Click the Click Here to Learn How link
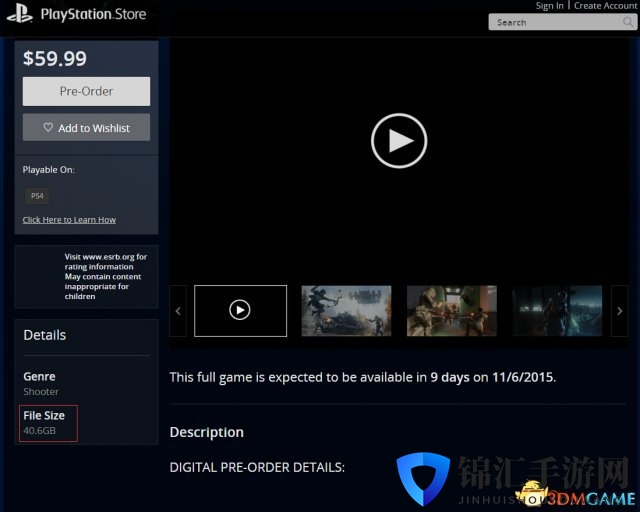This screenshot has height=512, width=640. pyautogui.click(x=69, y=220)
